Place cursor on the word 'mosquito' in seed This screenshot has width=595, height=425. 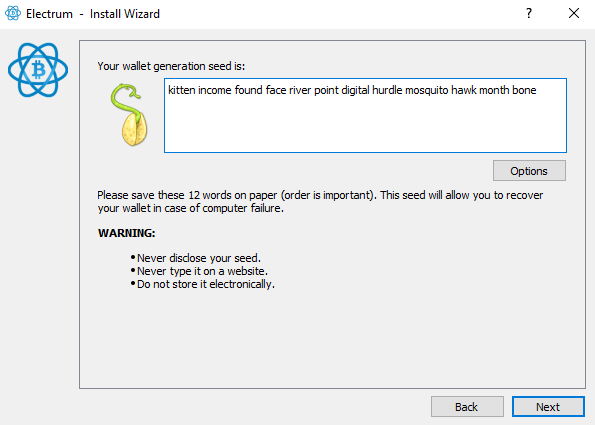(x=427, y=90)
